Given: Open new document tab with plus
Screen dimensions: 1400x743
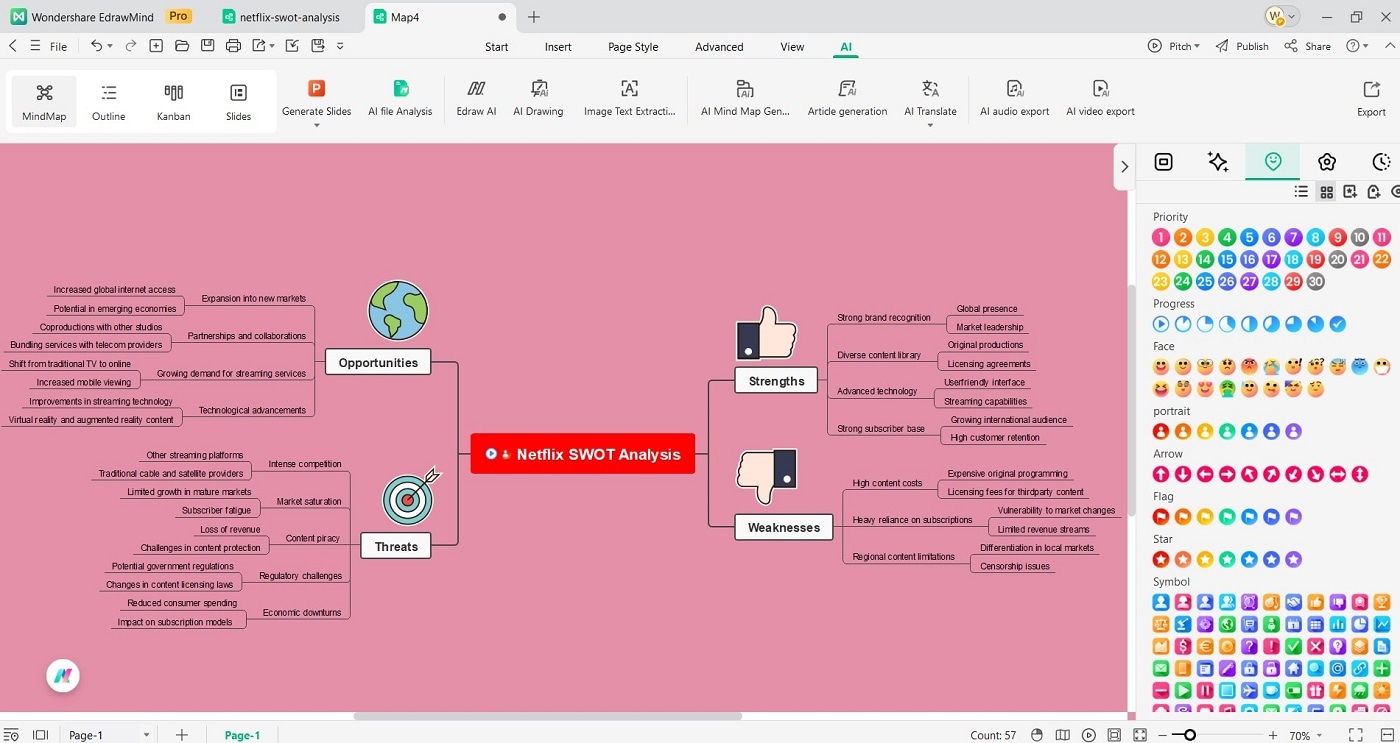Looking at the screenshot, I should point(534,17).
